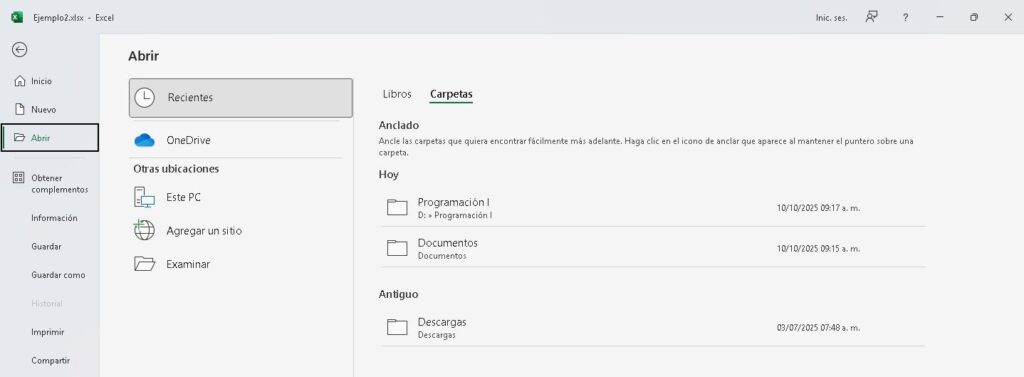Click the Nuevo label in sidebar

click(44, 110)
